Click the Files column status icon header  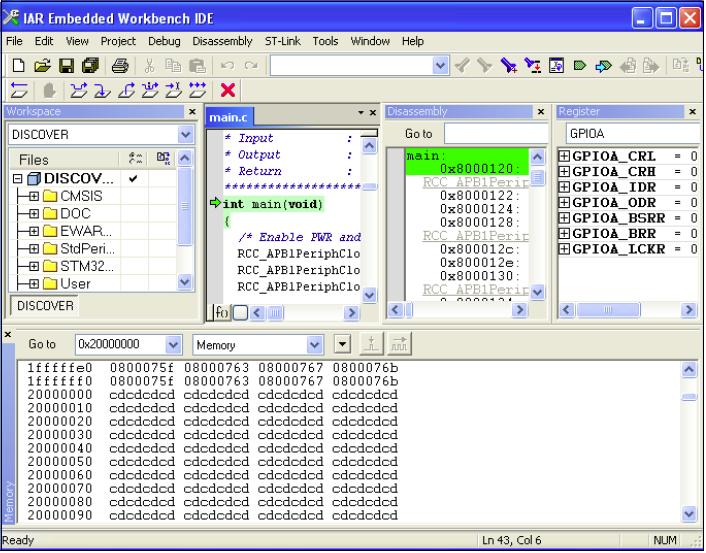click(135, 159)
